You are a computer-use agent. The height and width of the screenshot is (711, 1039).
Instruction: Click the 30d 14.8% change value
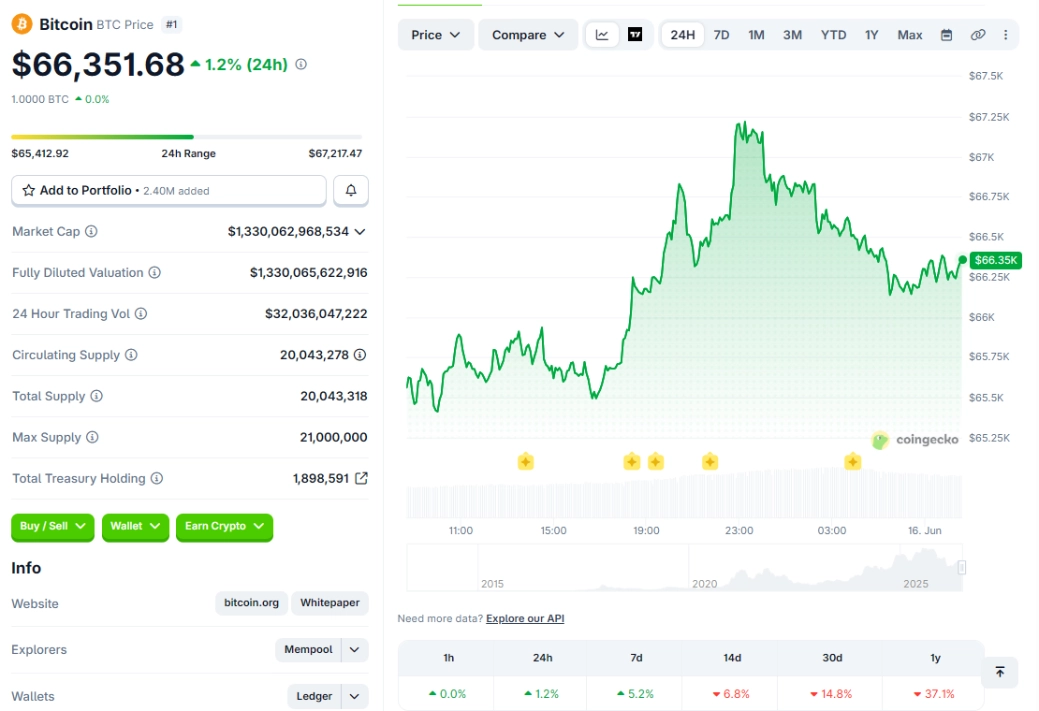[x=831, y=694]
